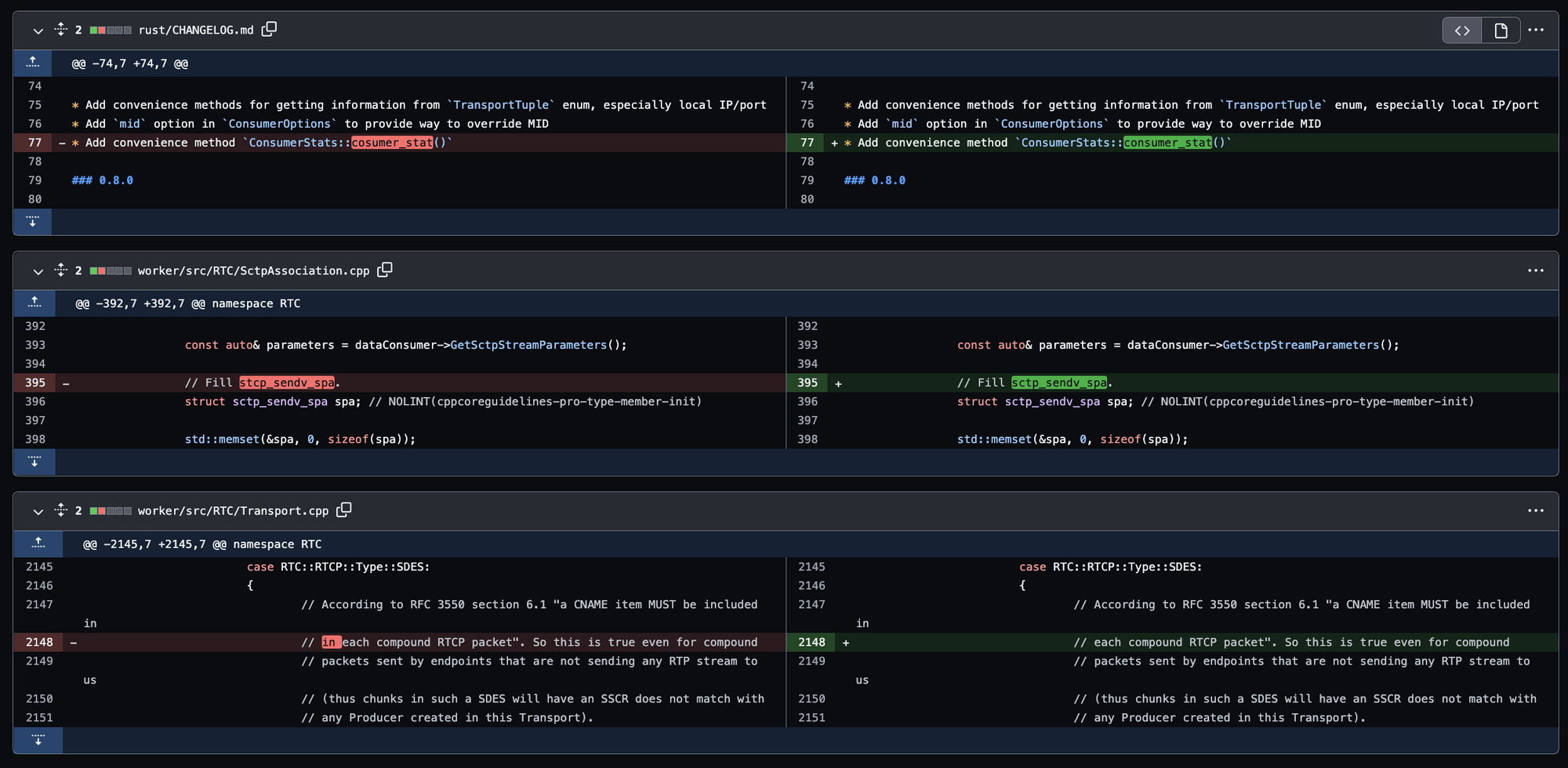This screenshot has width=1568, height=768.
Task: Expand lines above the Transport.cpp hunk
Action: (38, 544)
